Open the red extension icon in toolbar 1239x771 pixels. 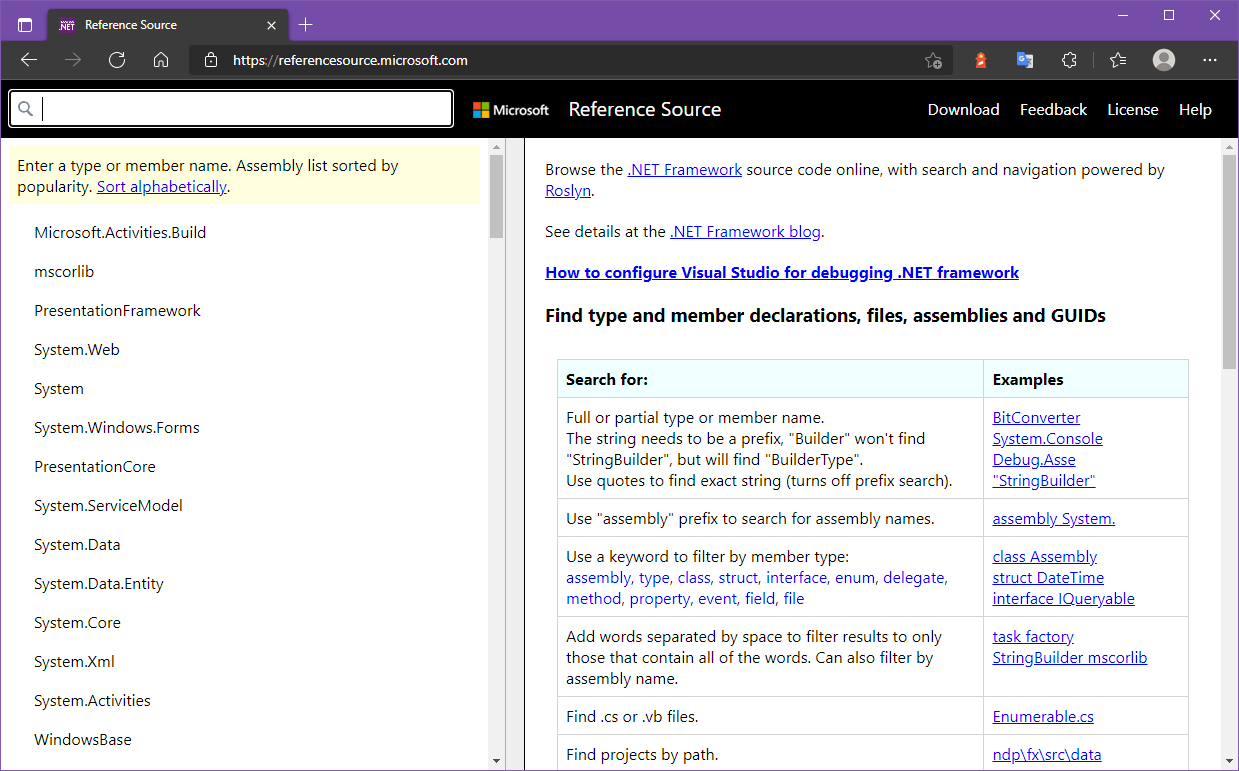tap(981, 60)
